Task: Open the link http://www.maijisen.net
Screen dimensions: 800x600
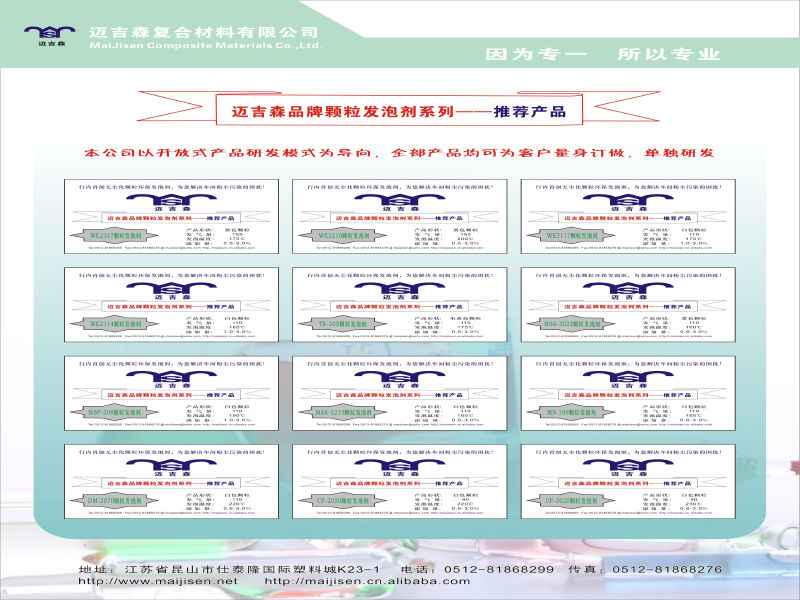Action: point(158,581)
